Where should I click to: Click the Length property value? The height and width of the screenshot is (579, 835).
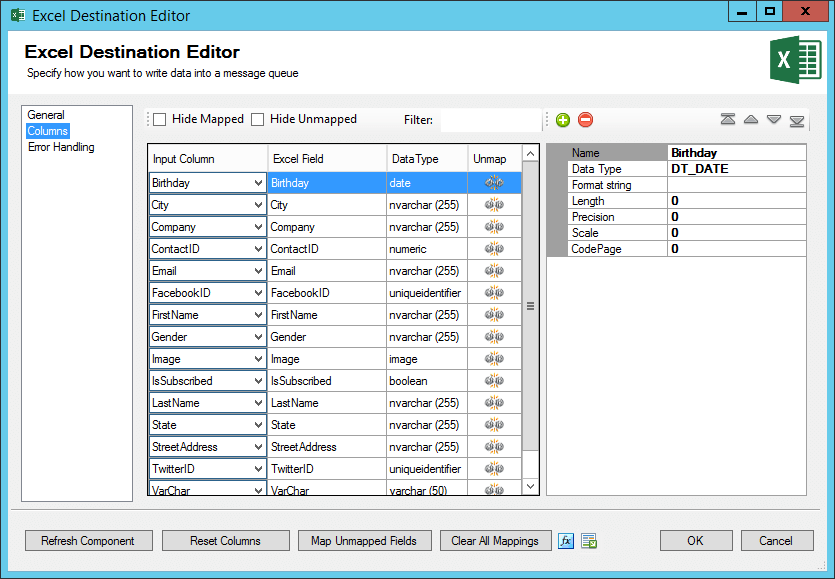(736, 201)
